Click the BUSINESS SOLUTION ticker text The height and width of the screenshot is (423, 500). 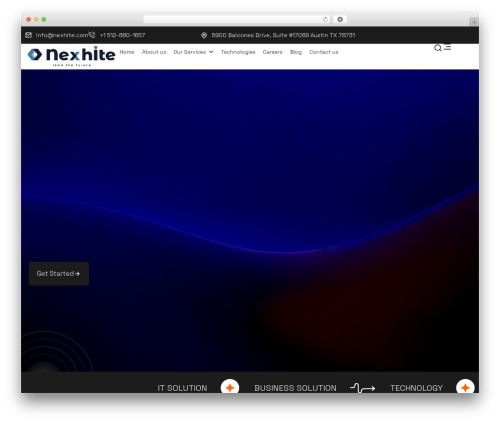[295, 388]
